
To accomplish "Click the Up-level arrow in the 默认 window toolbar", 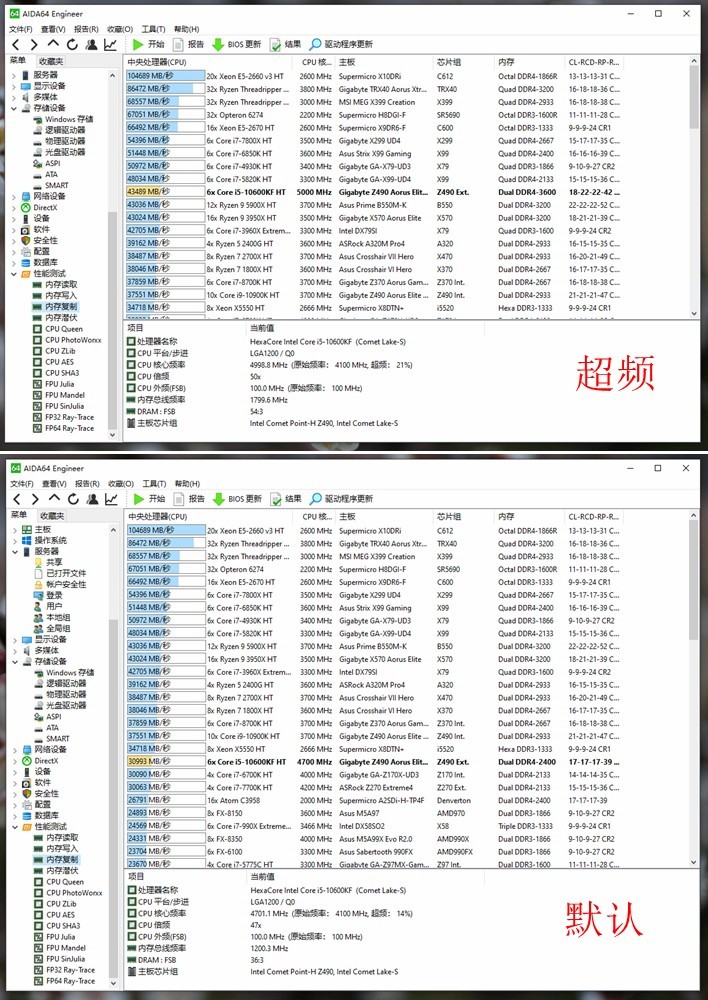I will point(54,498).
